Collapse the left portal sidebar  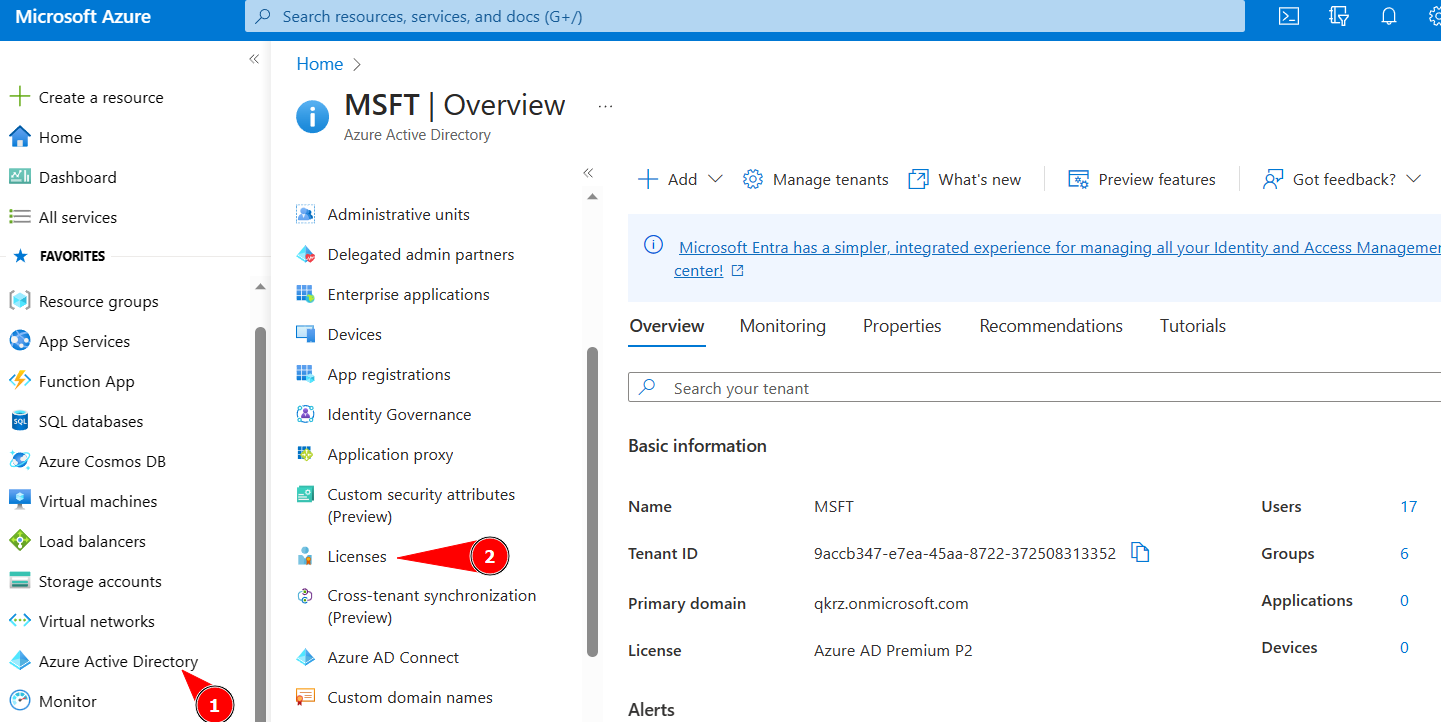click(254, 59)
